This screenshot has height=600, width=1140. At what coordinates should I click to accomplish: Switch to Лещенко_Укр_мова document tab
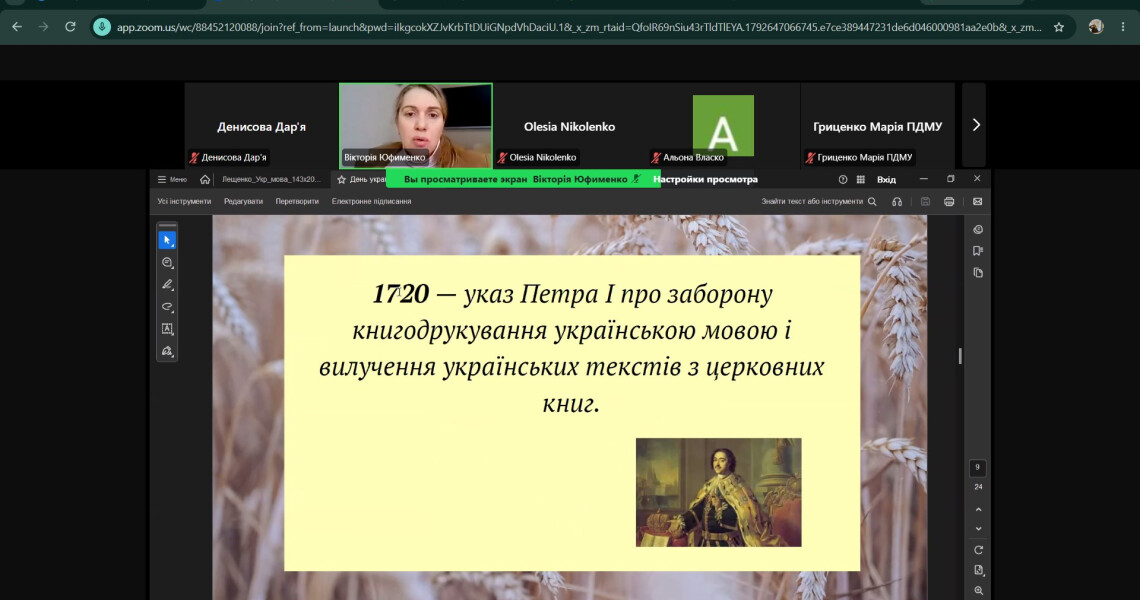pyautogui.click(x=270, y=180)
